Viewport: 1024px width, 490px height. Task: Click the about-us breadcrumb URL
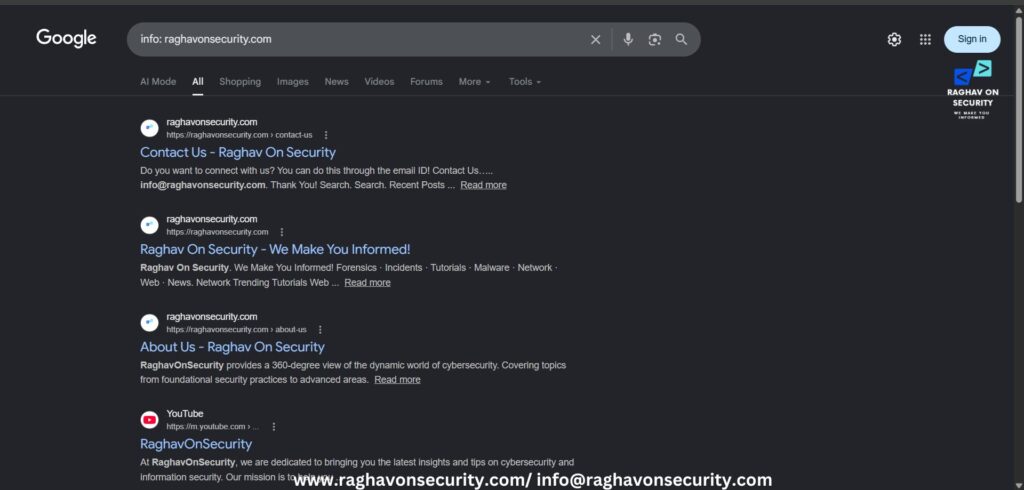tap(236, 330)
